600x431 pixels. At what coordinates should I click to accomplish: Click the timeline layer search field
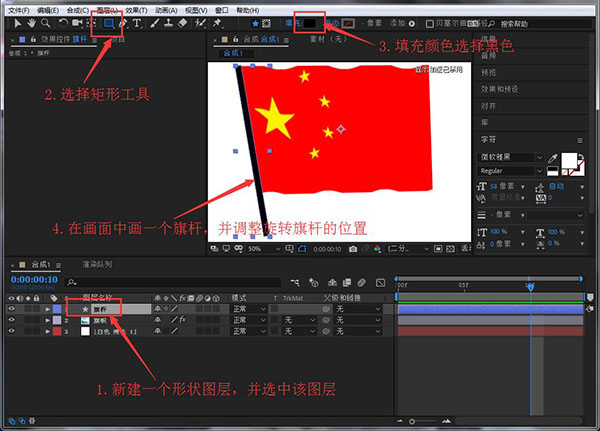click(x=173, y=282)
